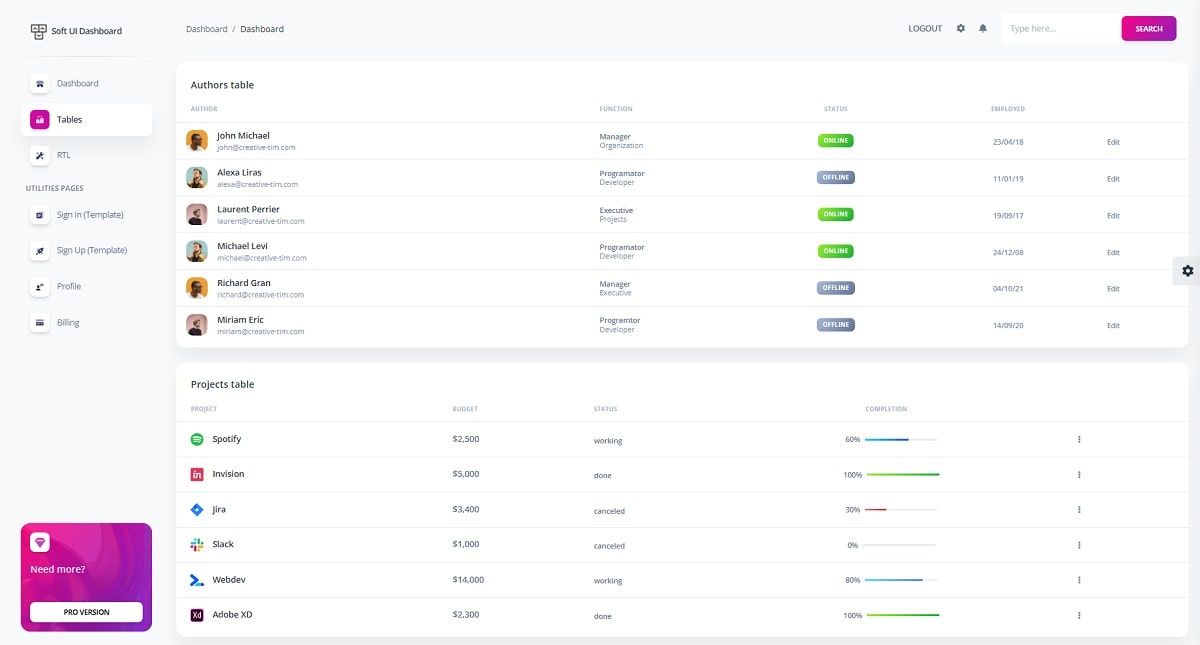1200x645 pixels.
Task: Open the three-dot menu for Adobe XD
Action: (1078, 614)
